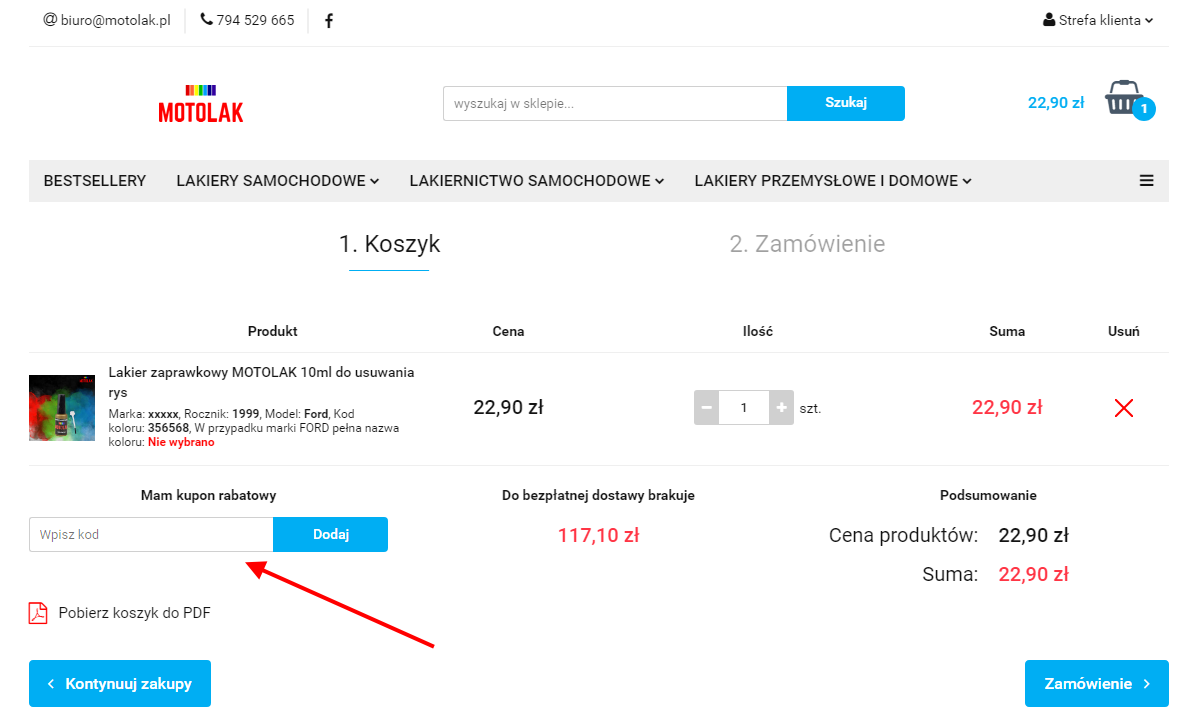The image size is (1204, 727).
Task: Click the coupon code input field
Action: [151, 534]
